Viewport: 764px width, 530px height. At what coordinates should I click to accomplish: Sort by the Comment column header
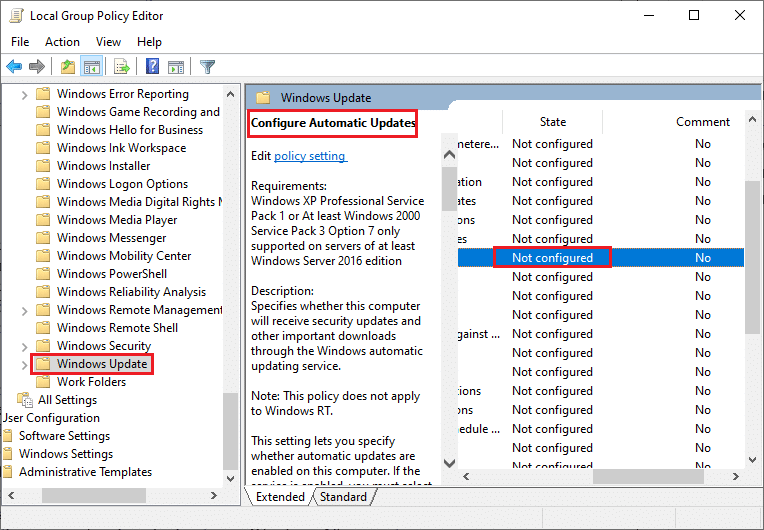[703, 122]
